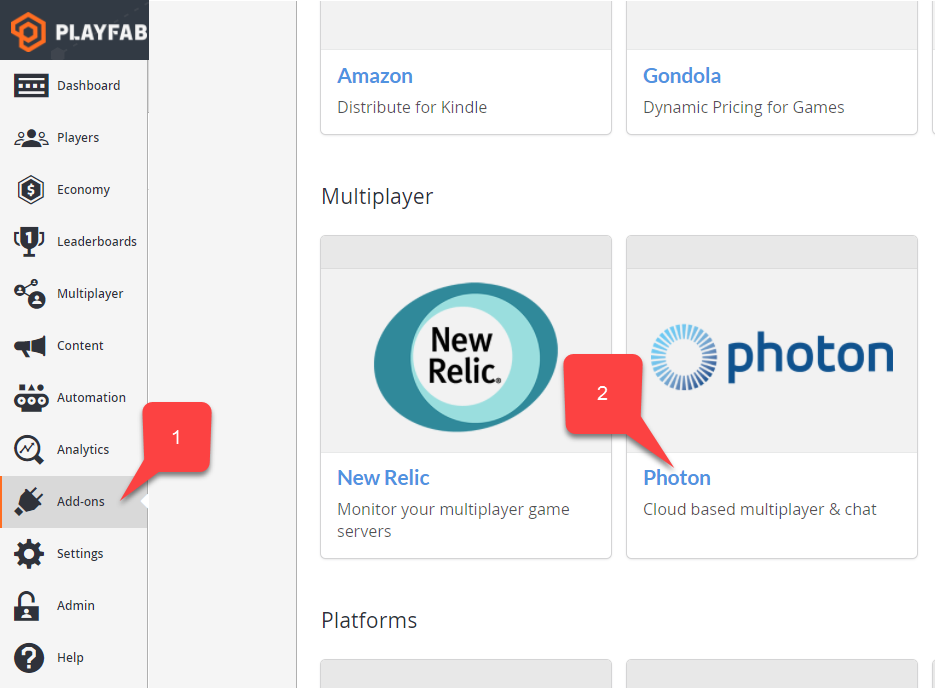Open the Settings gear icon

coord(29,554)
